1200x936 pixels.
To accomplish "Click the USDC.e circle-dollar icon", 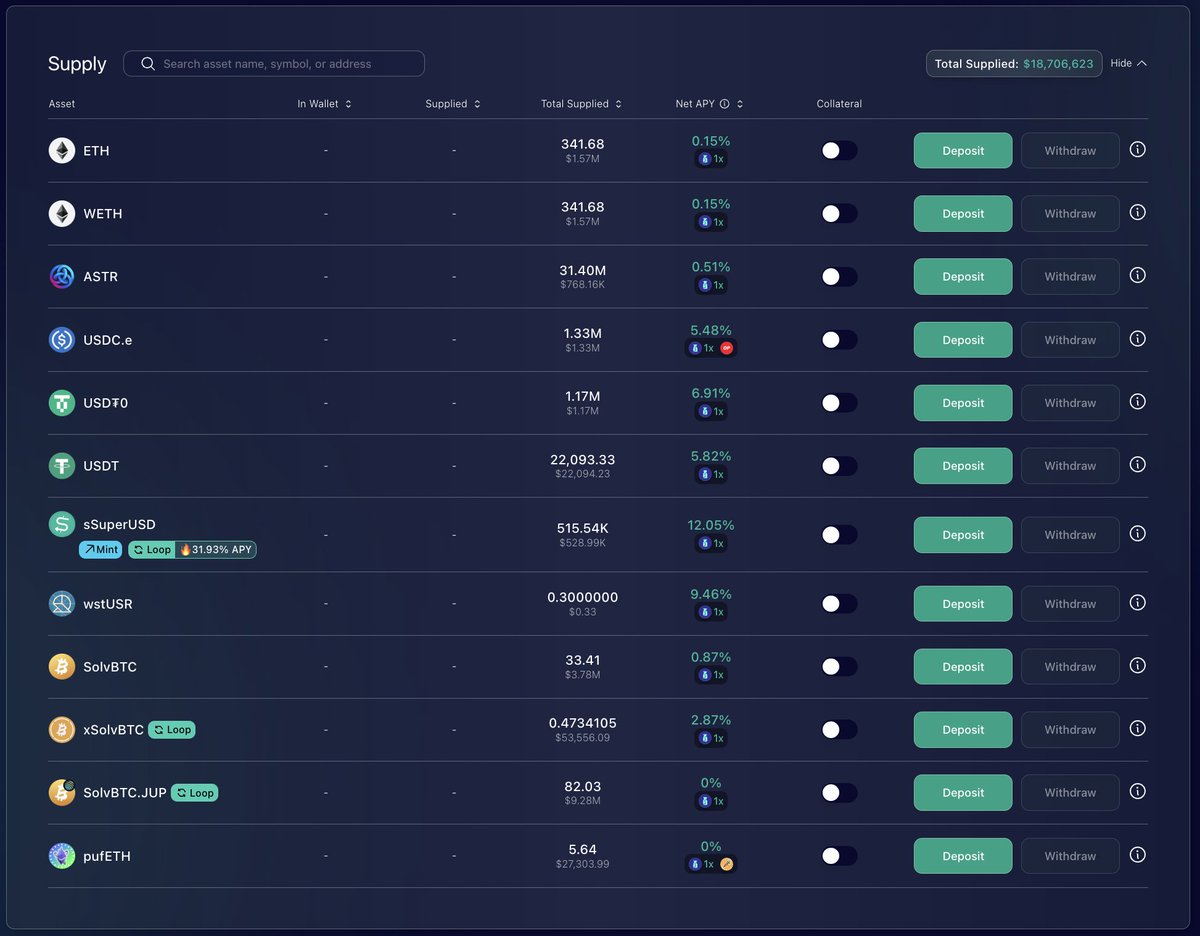I will pyautogui.click(x=61, y=339).
